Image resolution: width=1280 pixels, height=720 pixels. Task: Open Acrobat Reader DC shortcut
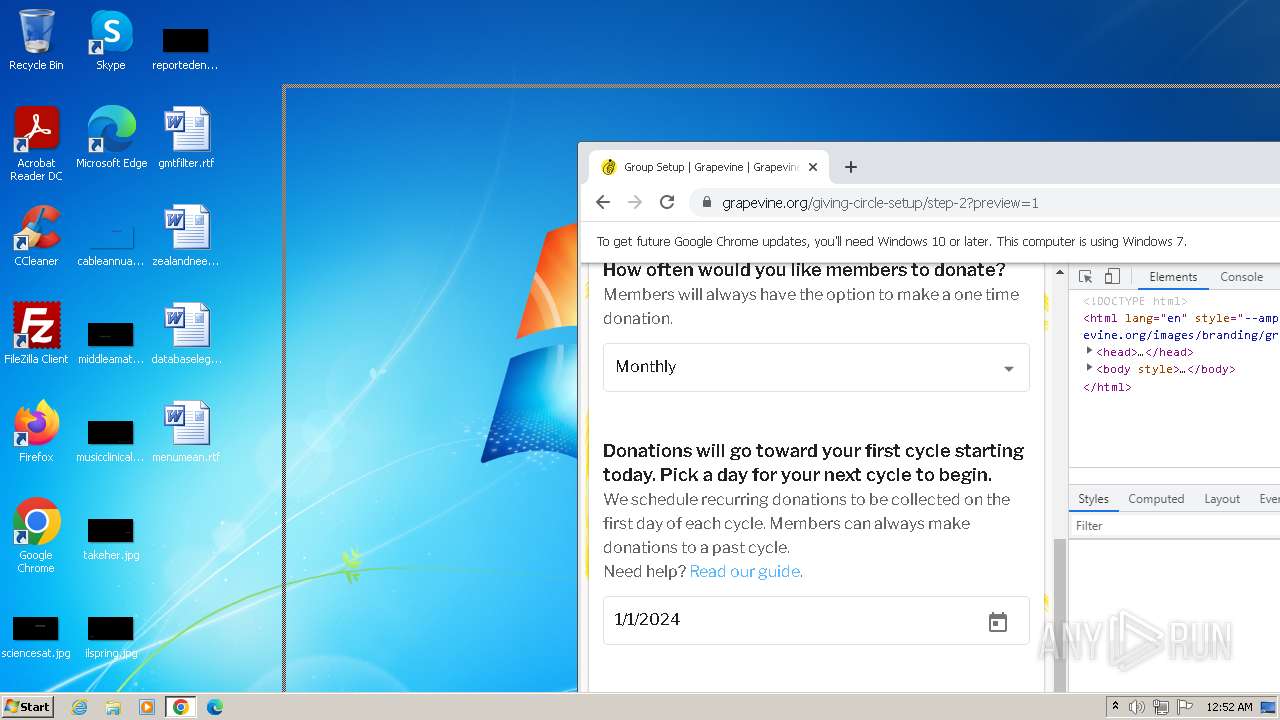point(36,144)
